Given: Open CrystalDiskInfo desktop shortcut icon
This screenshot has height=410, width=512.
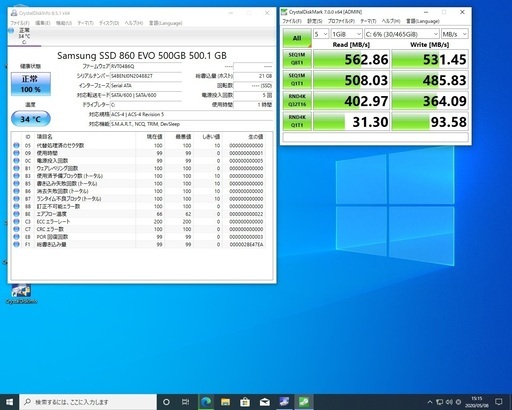Looking at the screenshot, I should 21,294.
